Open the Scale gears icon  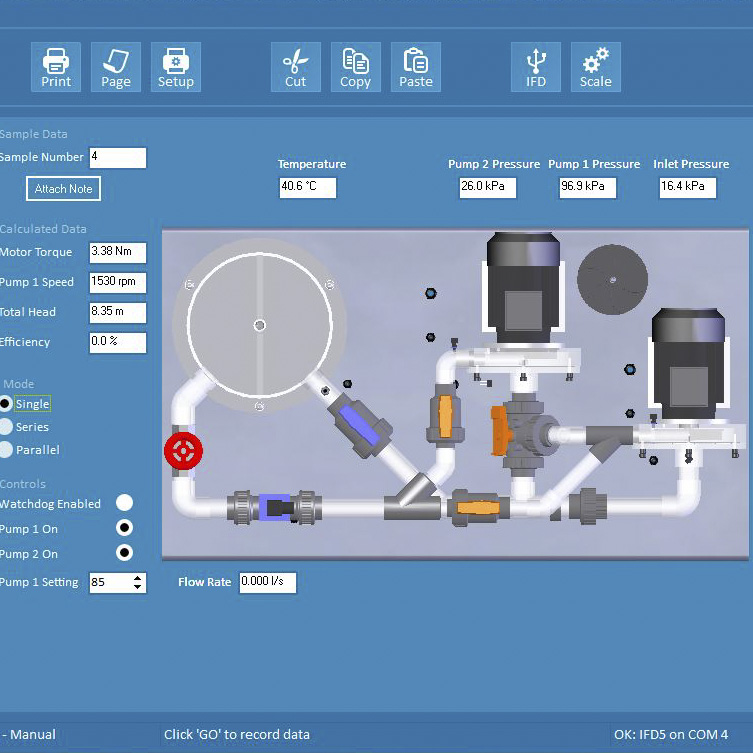click(596, 67)
